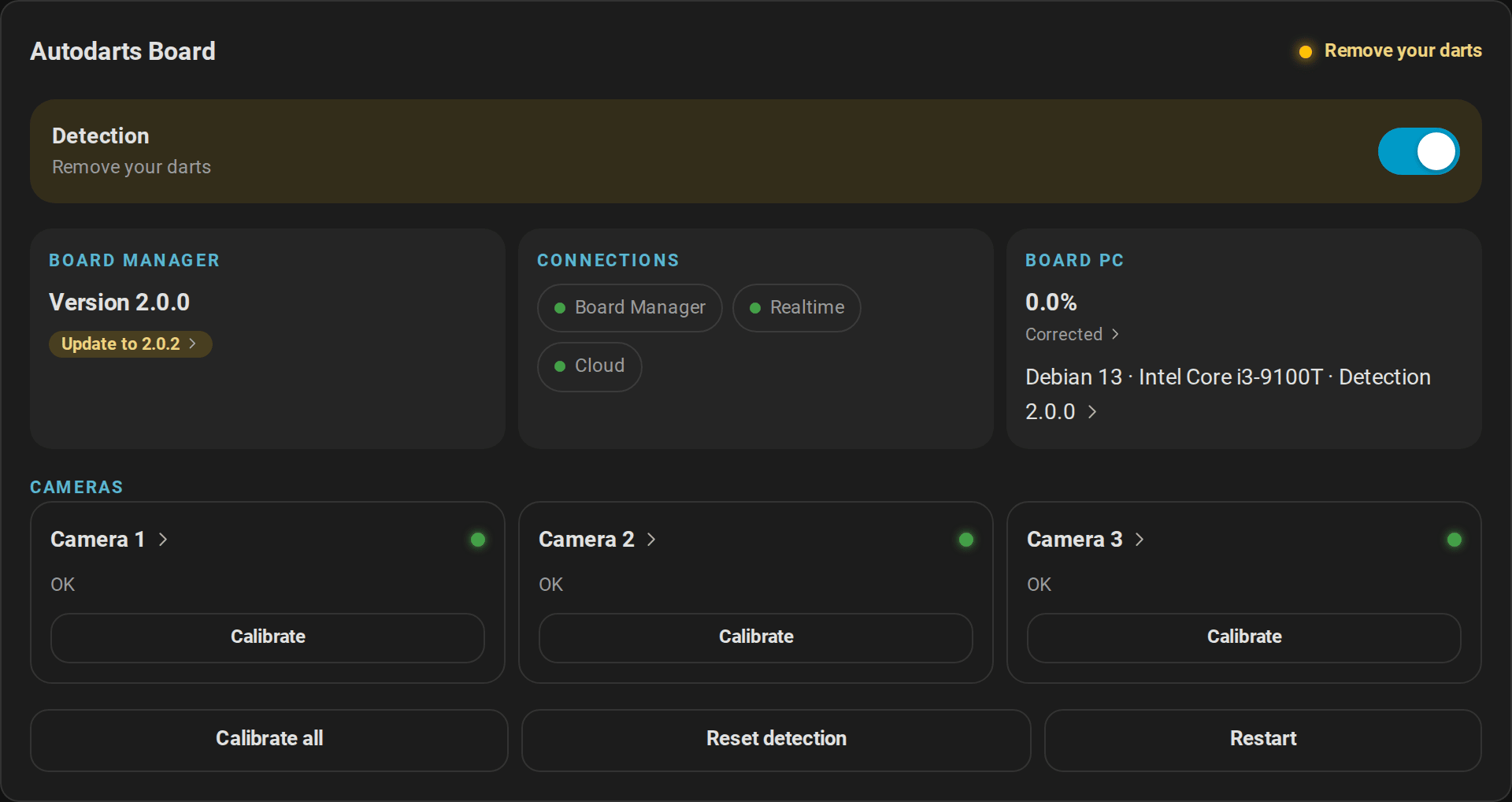Open Camera 1 details chevron

point(163,540)
